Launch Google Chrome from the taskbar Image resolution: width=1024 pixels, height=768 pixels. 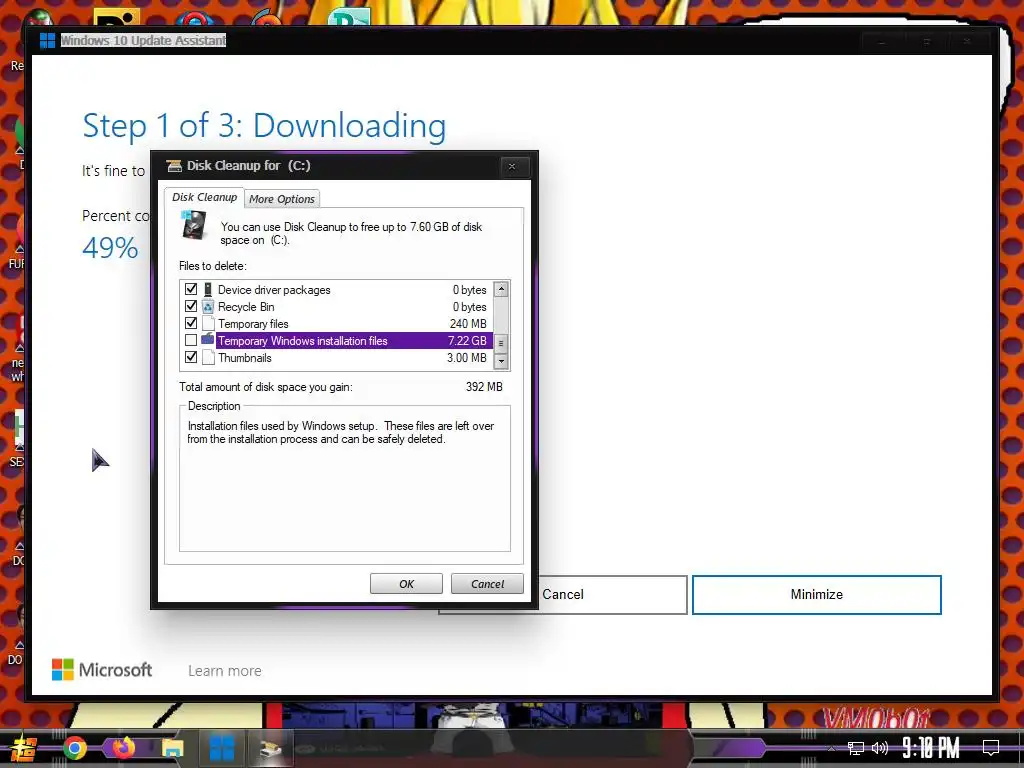click(x=75, y=748)
